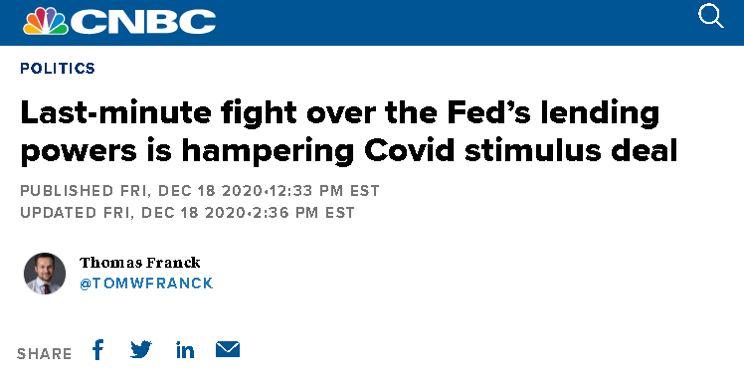Click the word "hampering" in headline
The height and width of the screenshot is (383, 744).
point(268,151)
